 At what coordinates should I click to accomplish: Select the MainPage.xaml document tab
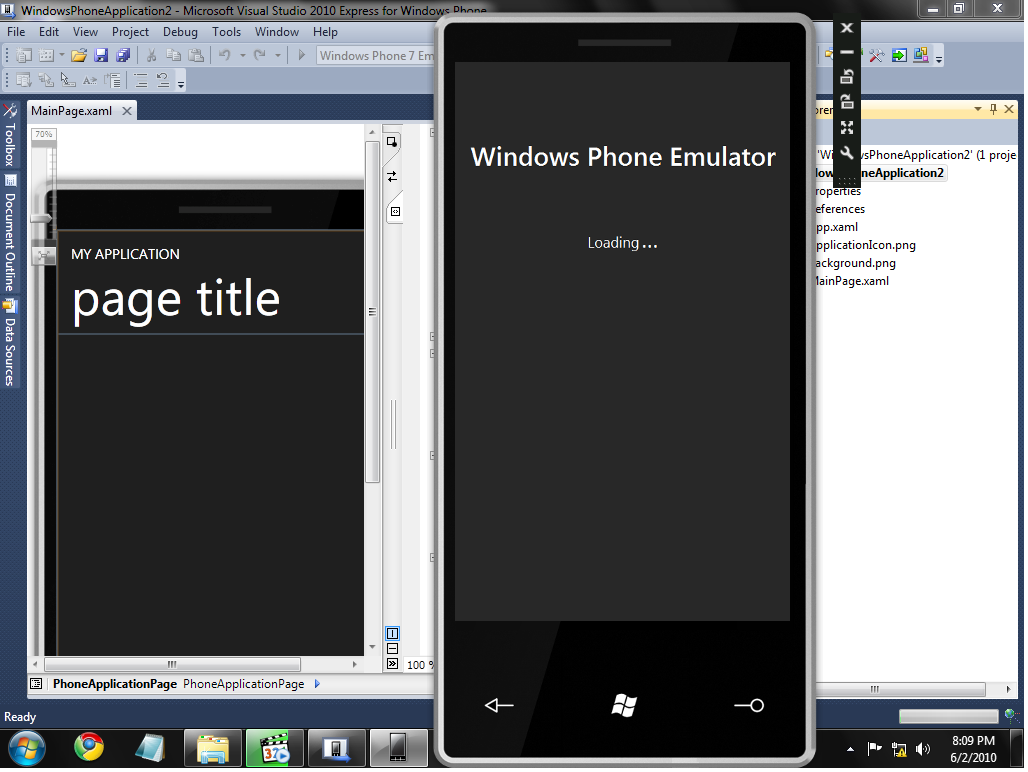click(73, 111)
